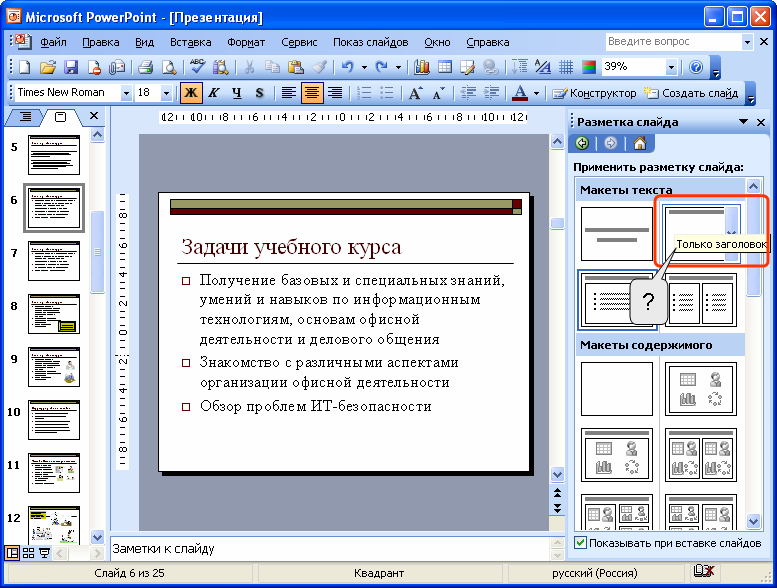Click the Back arrow in task pane

point(582,144)
